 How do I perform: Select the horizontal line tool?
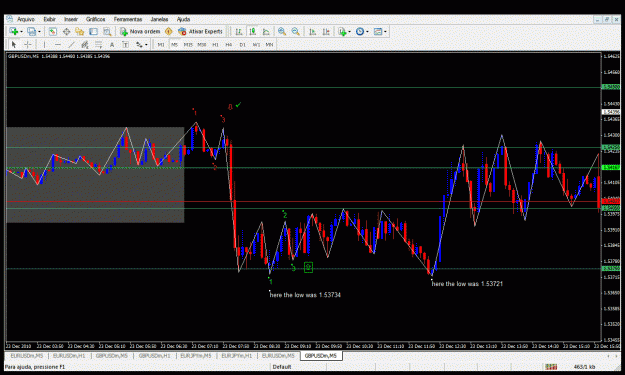coord(58,45)
